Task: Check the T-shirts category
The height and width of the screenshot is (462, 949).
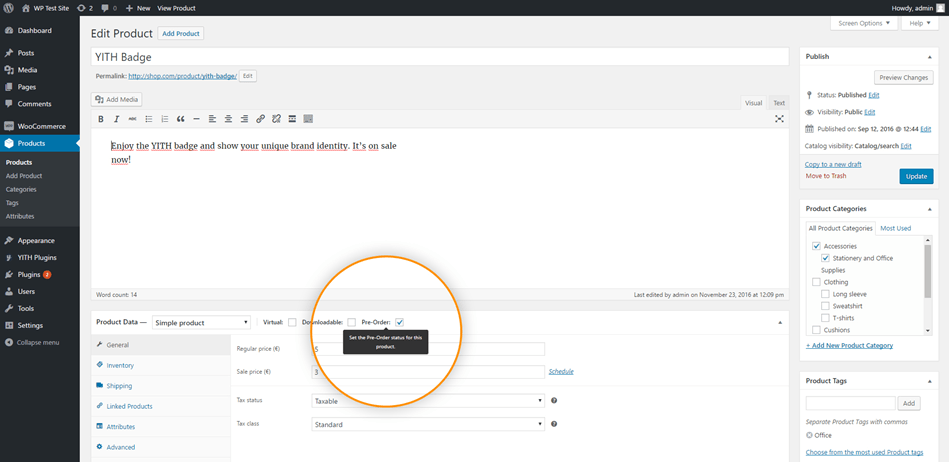Action: (825, 318)
